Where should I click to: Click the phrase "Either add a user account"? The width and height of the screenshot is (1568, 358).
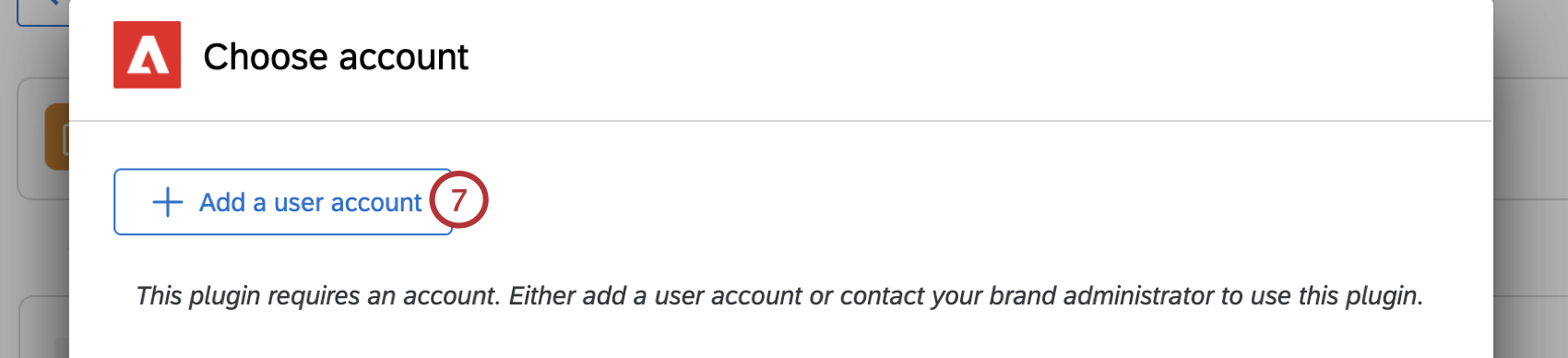pyautogui.click(x=655, y=295)
